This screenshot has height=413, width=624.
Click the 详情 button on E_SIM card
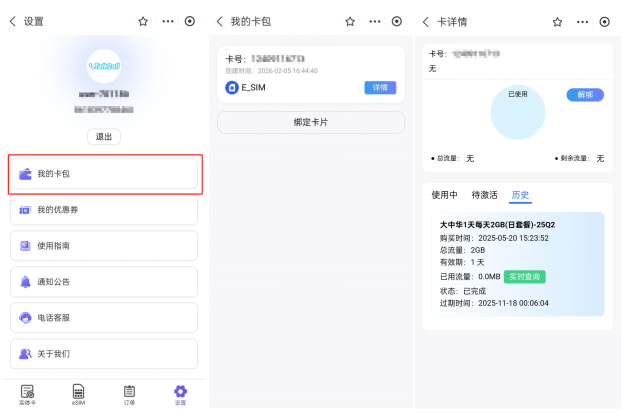coord(380,88)
